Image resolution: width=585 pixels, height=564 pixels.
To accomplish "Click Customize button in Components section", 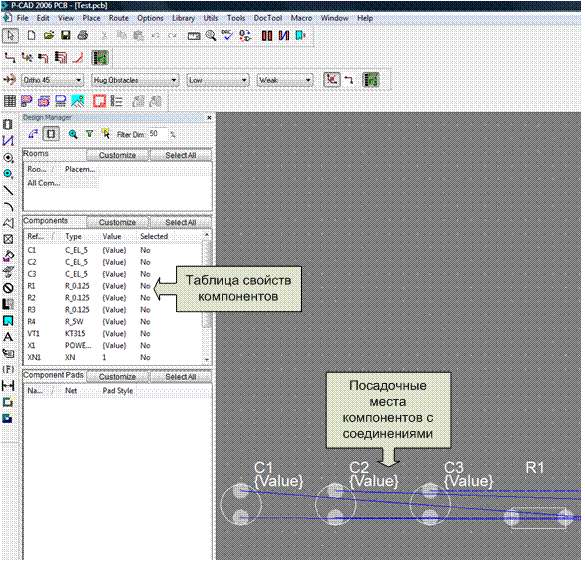I will pyautogui.click(x=118, y=222).
